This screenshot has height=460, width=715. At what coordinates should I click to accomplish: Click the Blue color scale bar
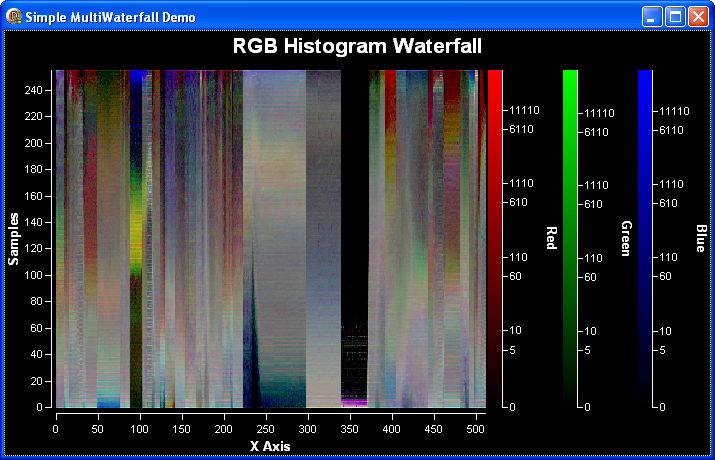pyautogui.click(x=645, y=238)
